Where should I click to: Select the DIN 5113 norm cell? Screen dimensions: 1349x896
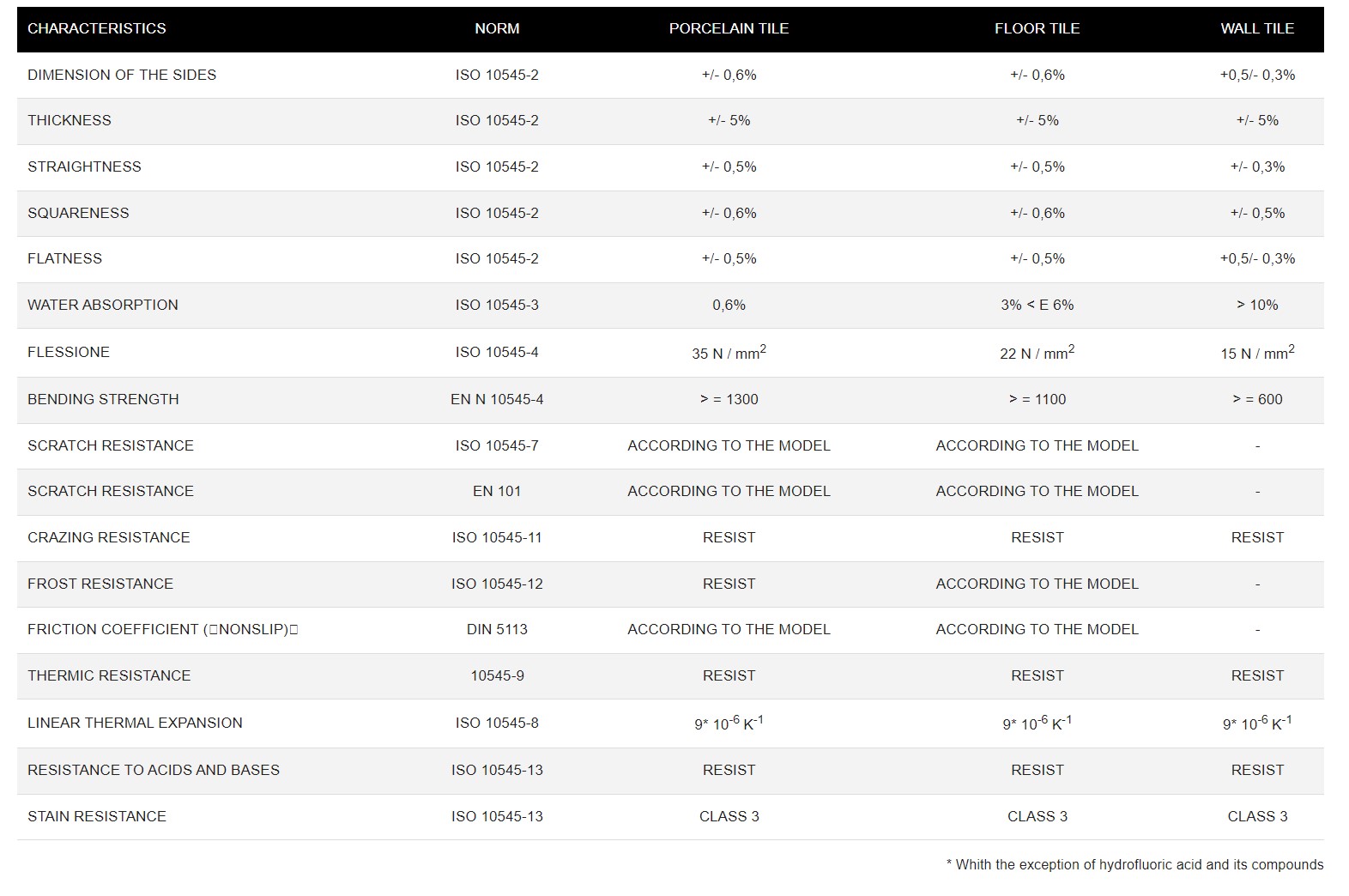pyautogui.click(x=497, y=629)
